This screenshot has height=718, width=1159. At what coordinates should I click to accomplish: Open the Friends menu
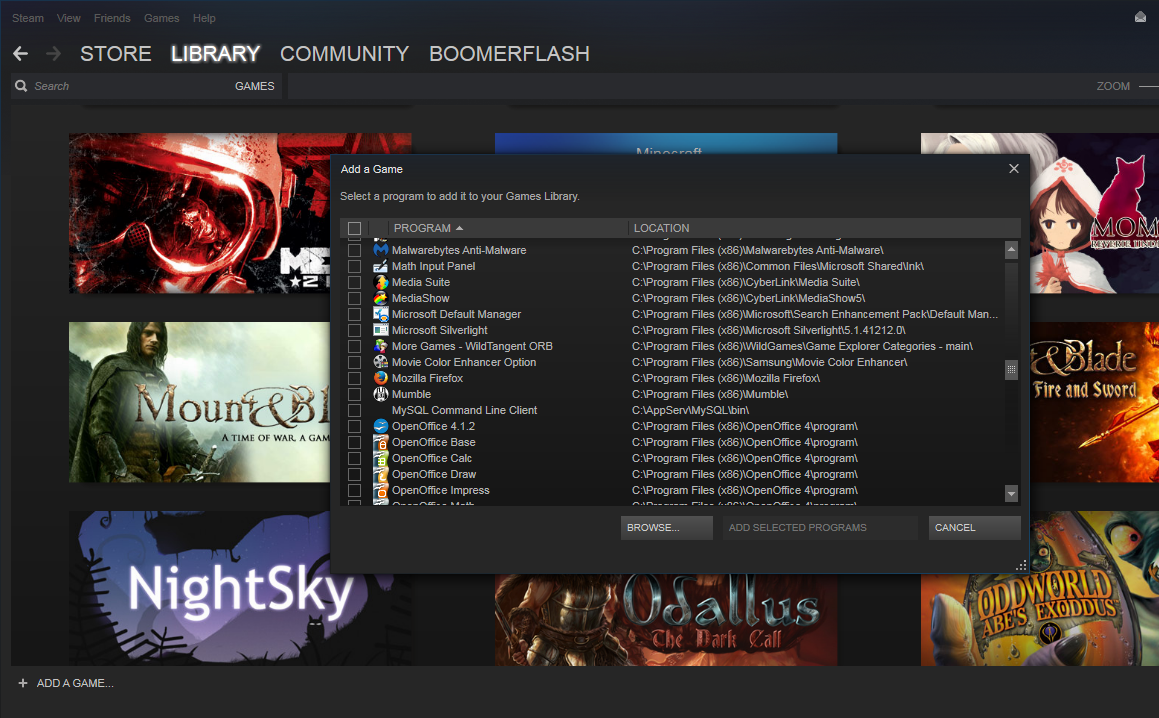pos(112,18)
